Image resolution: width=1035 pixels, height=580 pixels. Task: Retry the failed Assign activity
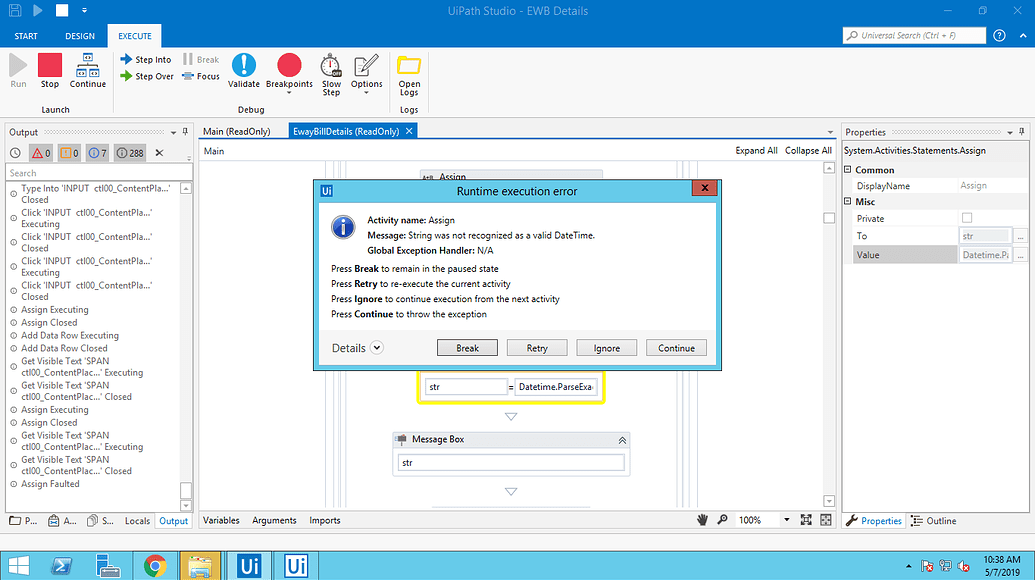[537, 347]
